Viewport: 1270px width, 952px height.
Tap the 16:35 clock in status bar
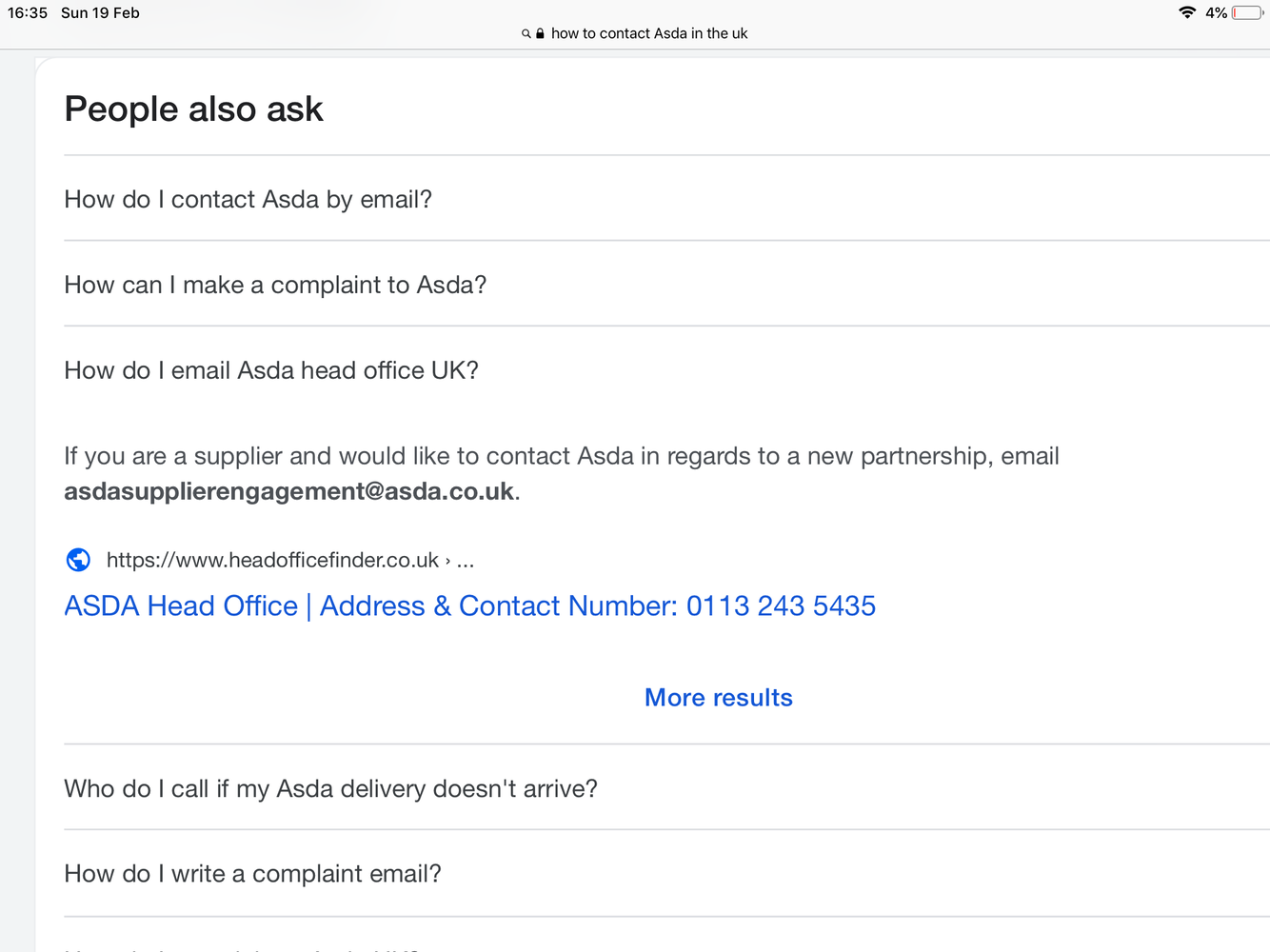[28, 12]
